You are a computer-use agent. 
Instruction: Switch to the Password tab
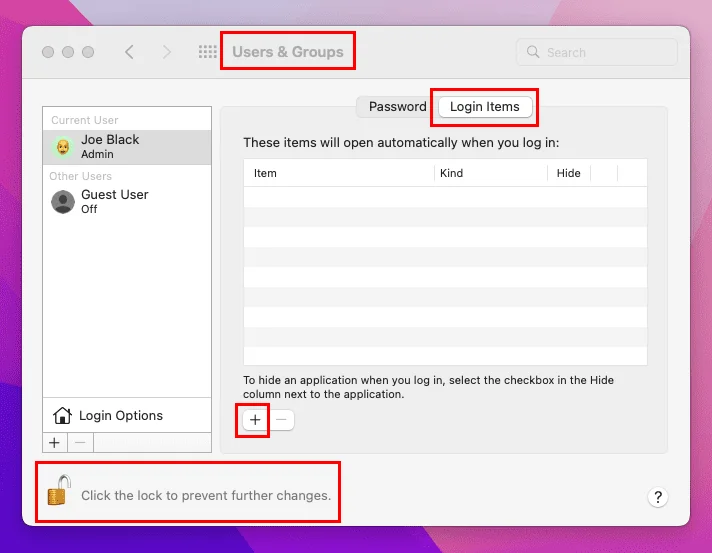[397, 107]
